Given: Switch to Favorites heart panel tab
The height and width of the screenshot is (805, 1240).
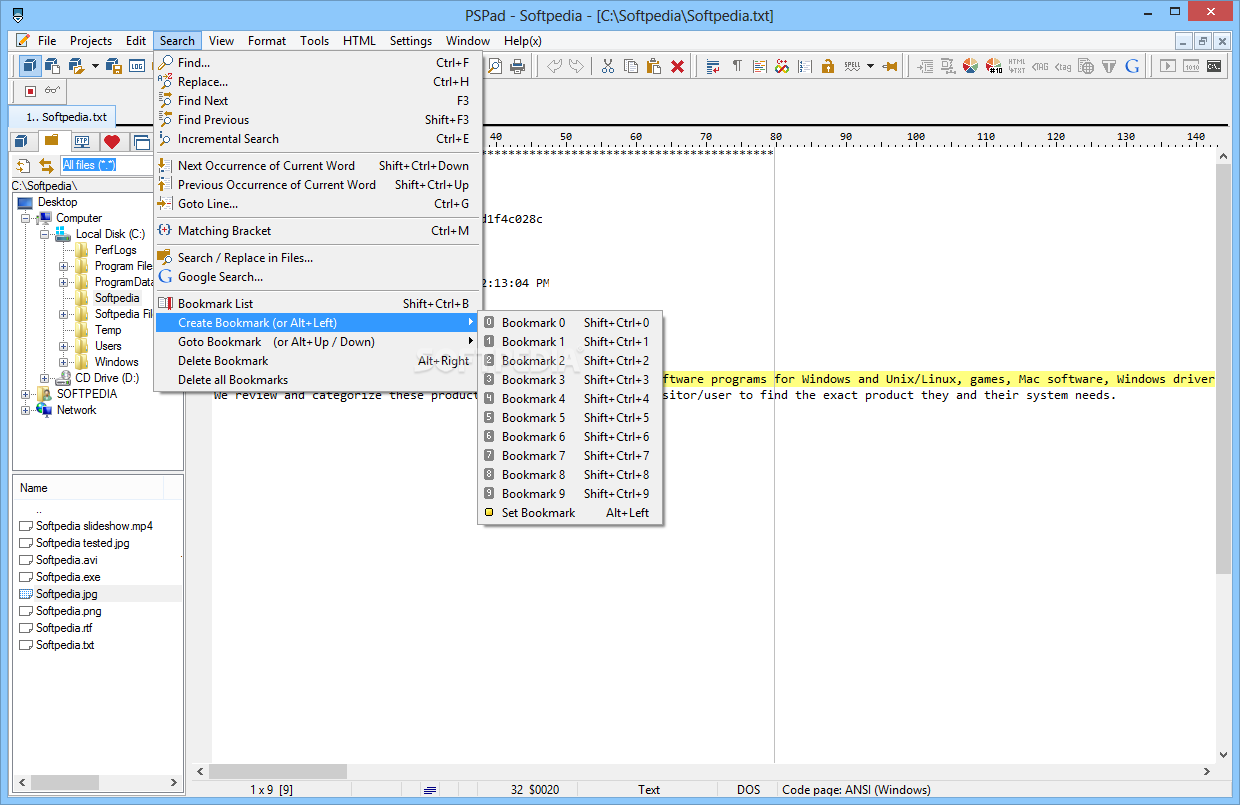Looking at the screenshot, I should 112,142.
